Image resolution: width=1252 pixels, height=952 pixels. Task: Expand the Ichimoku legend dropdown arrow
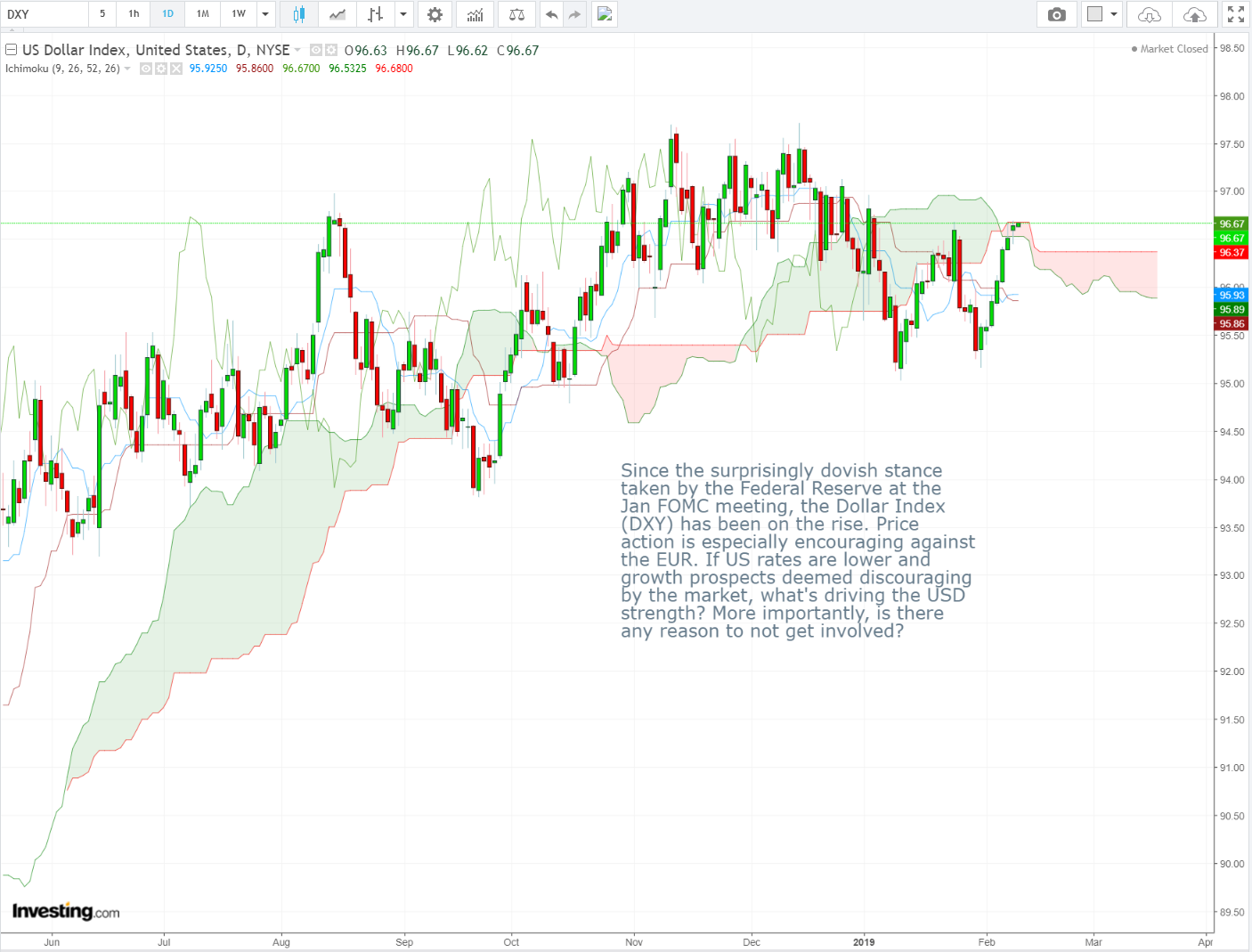pyautogui.click(x=127, y=69)
